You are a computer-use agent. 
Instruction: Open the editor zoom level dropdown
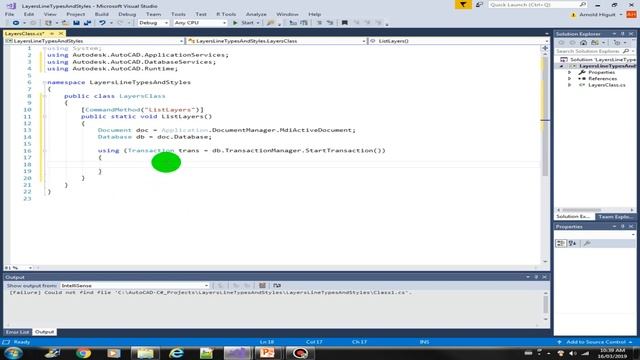coord(18,268)
